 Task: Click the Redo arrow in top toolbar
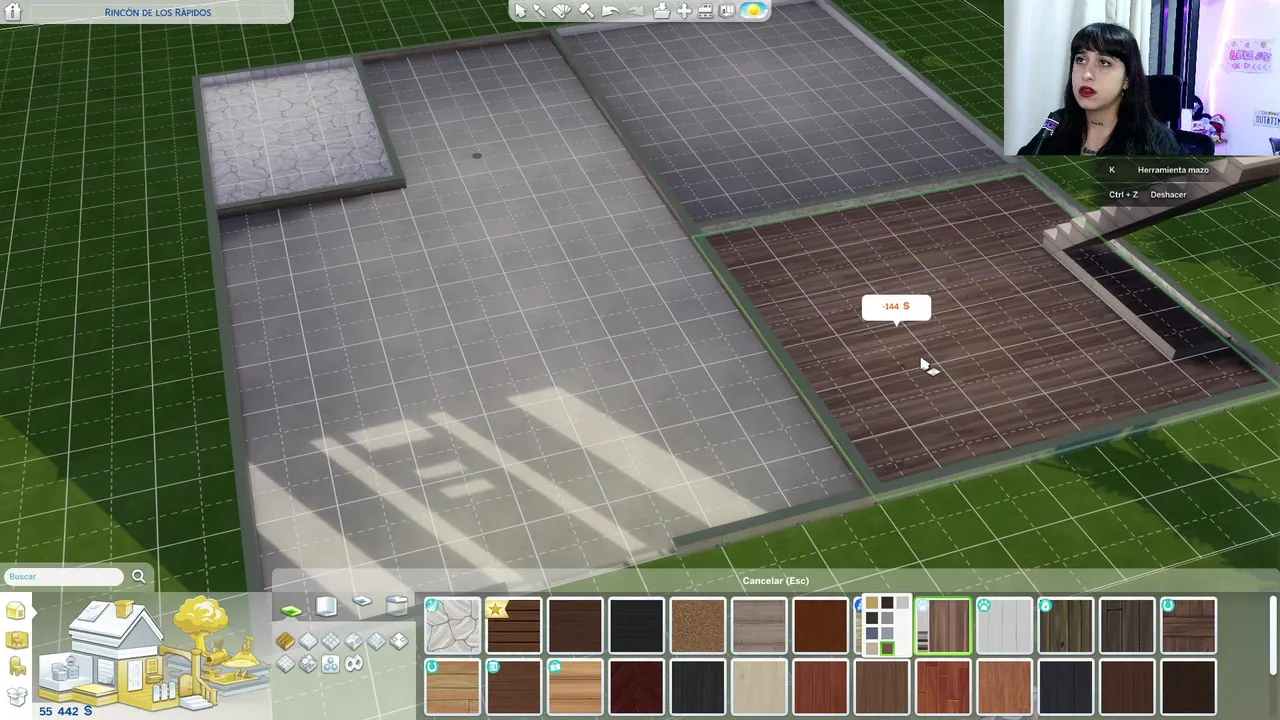tap(635, 11)
